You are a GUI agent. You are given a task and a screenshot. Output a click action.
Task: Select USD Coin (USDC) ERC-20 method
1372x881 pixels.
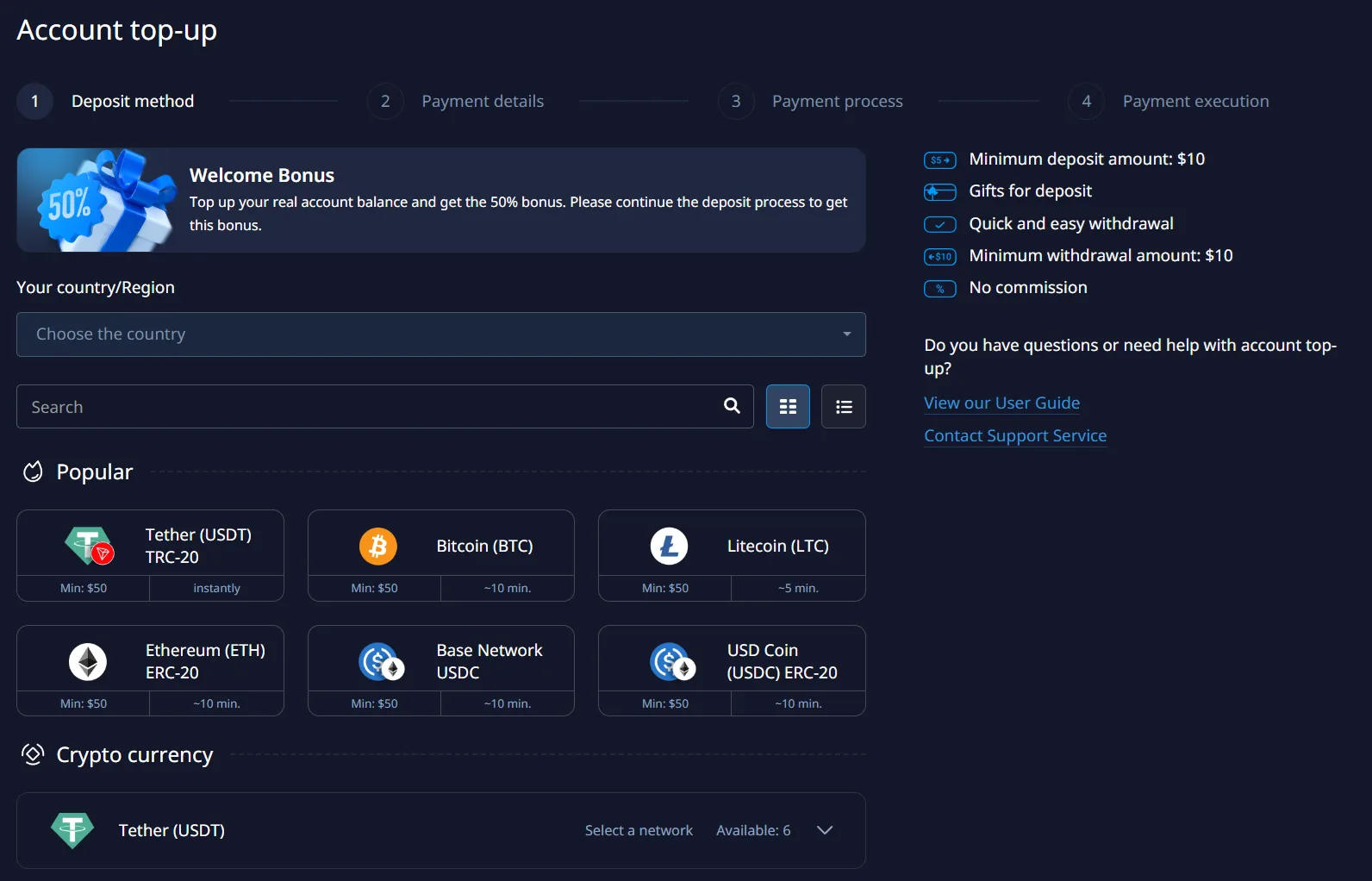coord(732,671)
